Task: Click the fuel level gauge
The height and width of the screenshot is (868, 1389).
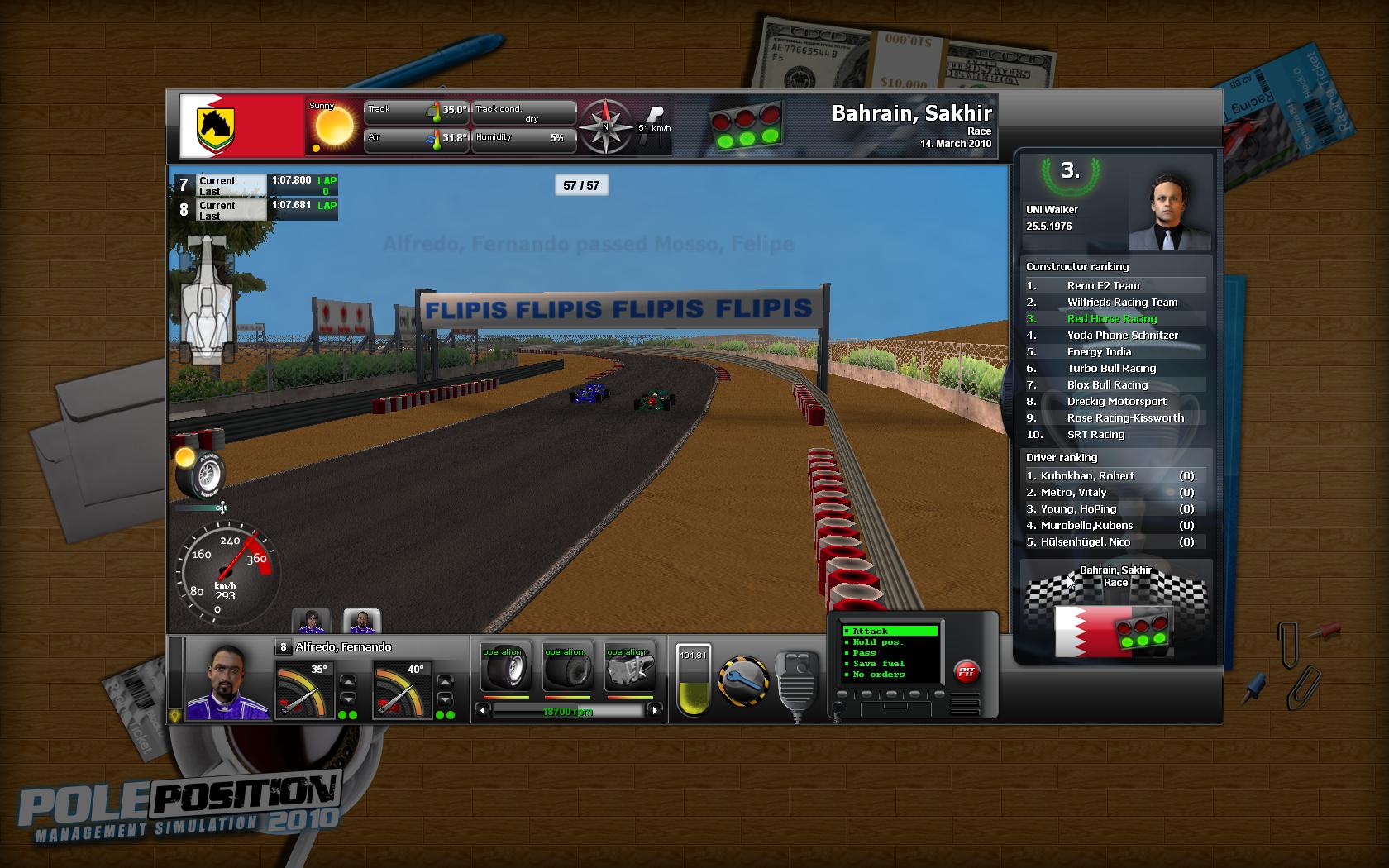Action: [x=692, y=680]
